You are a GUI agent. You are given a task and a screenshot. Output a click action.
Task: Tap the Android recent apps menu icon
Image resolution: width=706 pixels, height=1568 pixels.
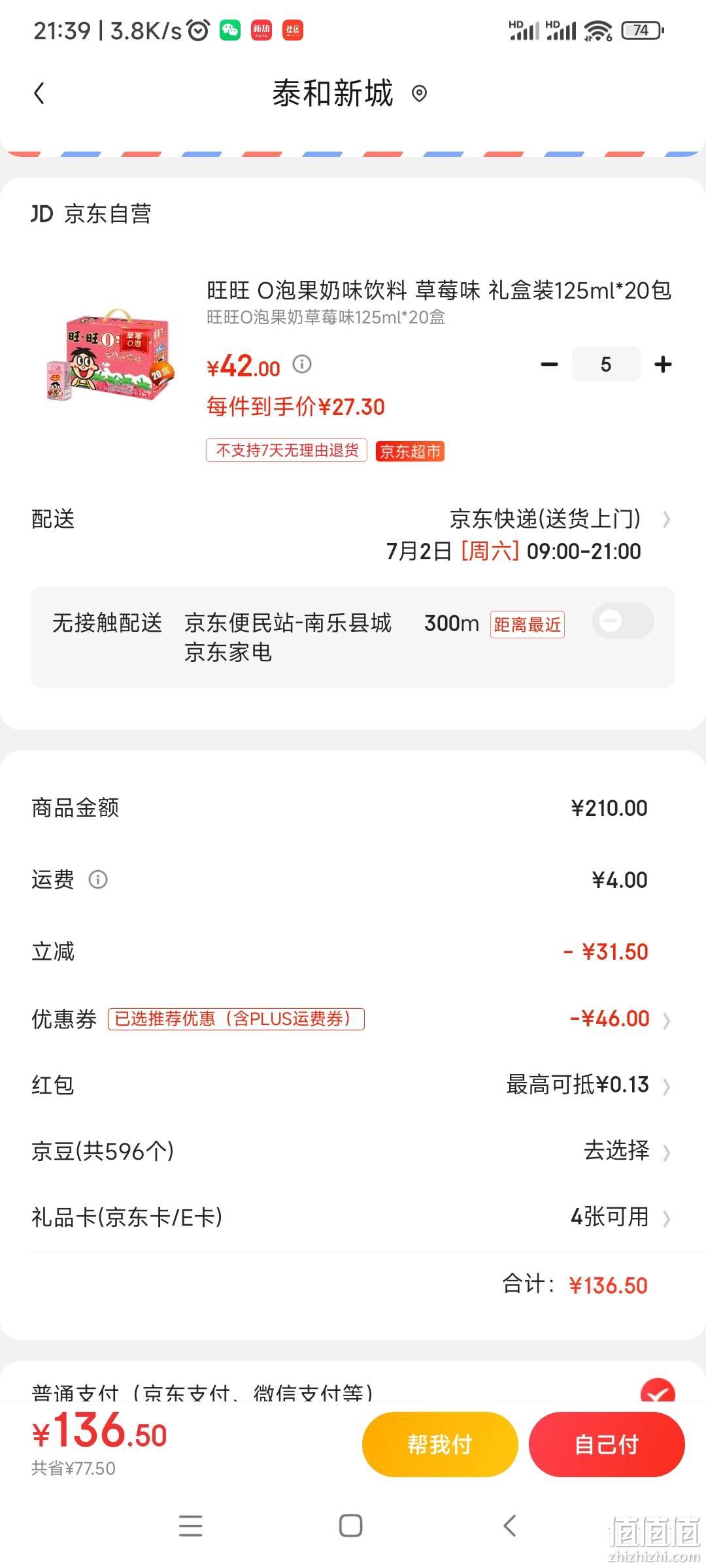click(x=190, y=1526)
